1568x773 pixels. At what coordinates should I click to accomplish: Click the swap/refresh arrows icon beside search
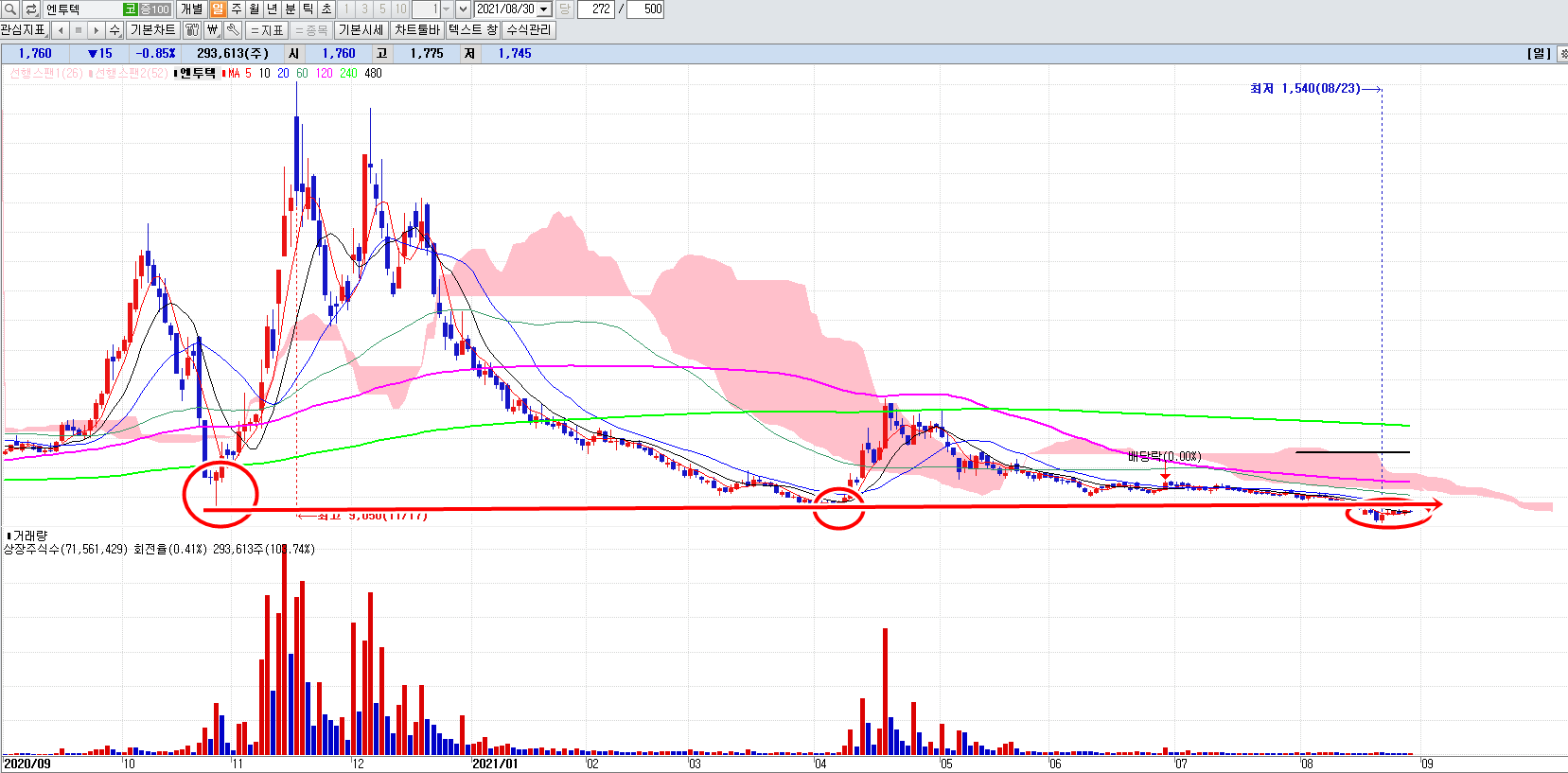click(31, 9)
